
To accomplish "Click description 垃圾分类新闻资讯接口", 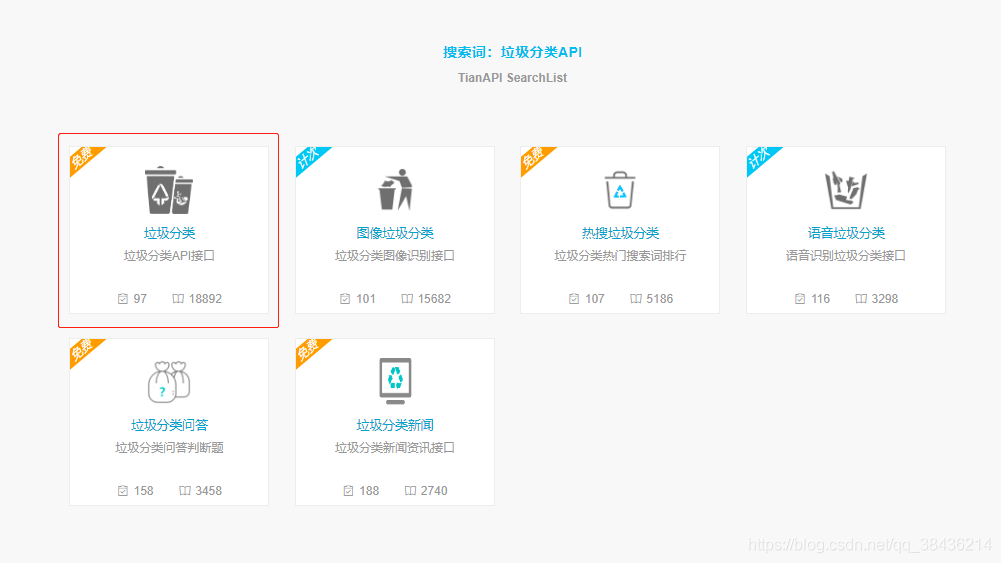I will pyautogui.click(x=395, y=448).
